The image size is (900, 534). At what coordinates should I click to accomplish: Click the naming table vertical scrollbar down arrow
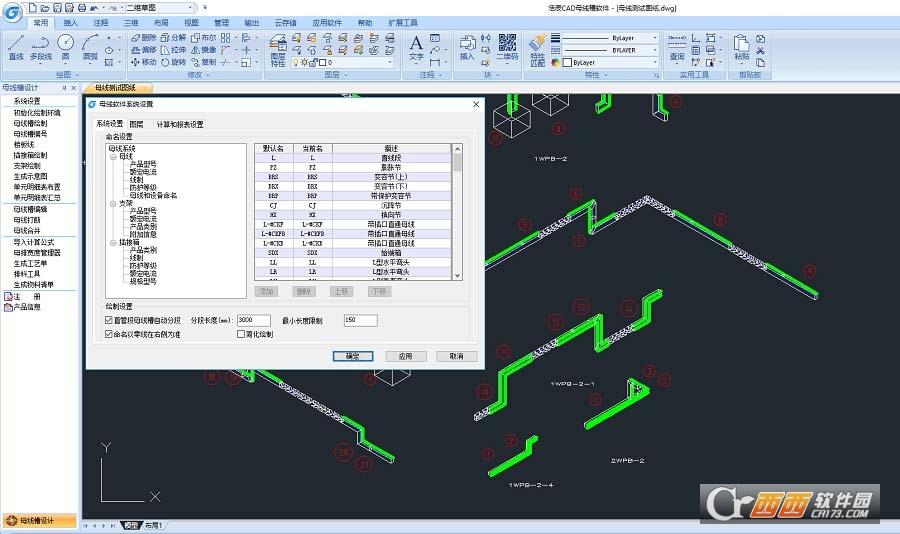tap(457, 276)
